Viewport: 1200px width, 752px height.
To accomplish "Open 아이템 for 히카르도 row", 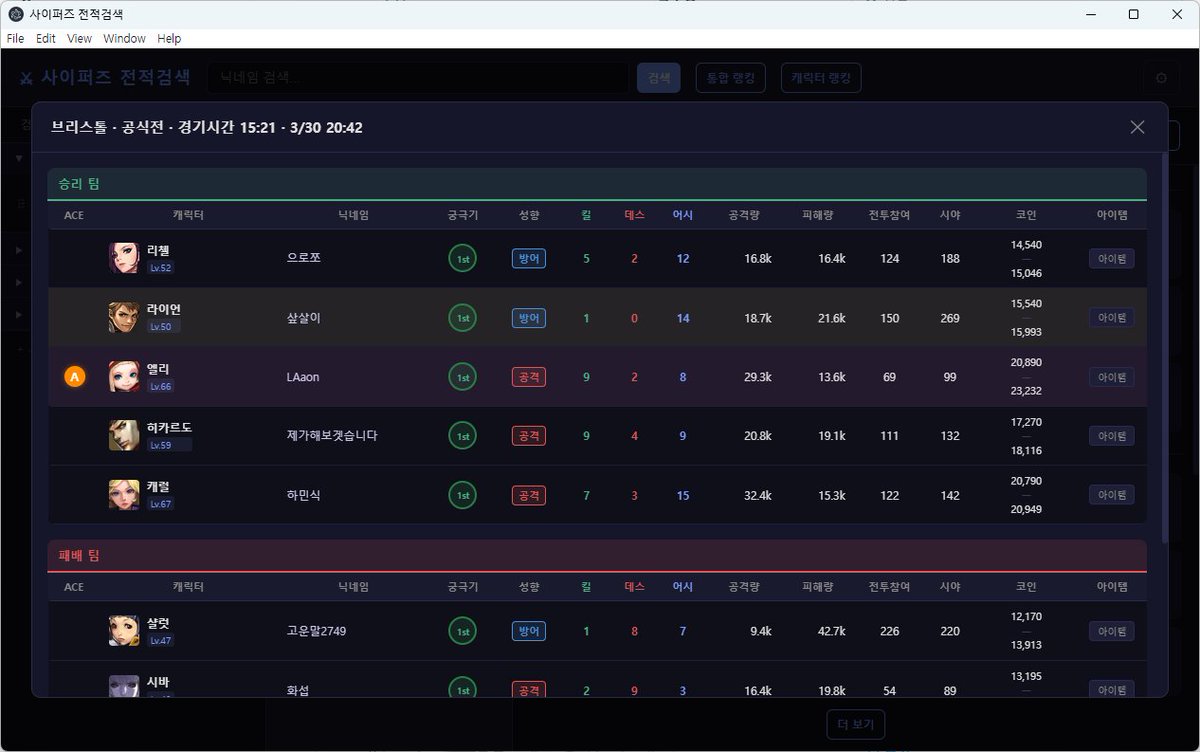I will 1112,436.
